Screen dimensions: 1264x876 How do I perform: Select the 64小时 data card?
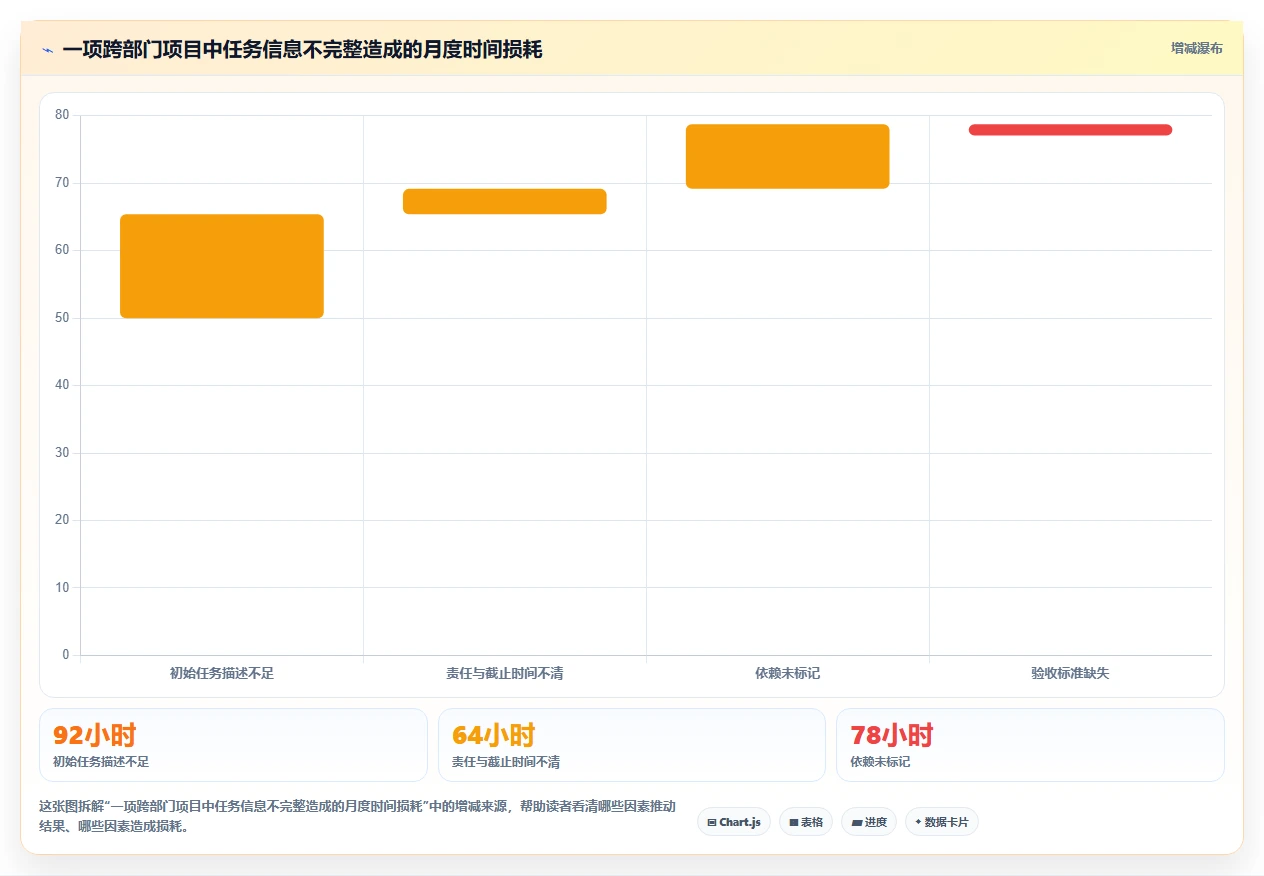pos(632,745)
